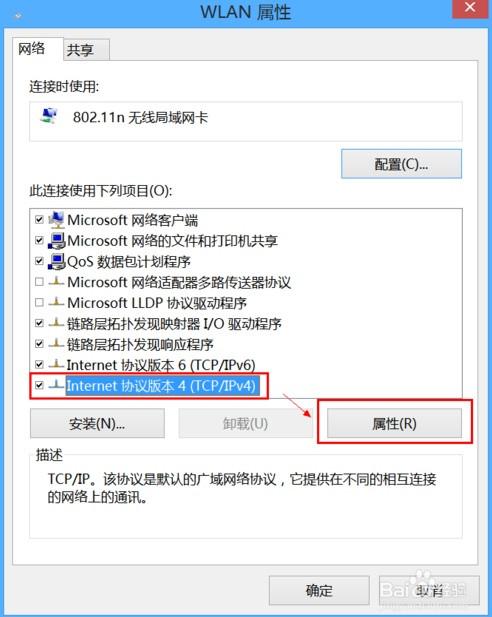The width and height of the screenshot is (492, 617).
Task: Click the TCP/IPv4 protocol icon
Action: (x=56, y=384)
